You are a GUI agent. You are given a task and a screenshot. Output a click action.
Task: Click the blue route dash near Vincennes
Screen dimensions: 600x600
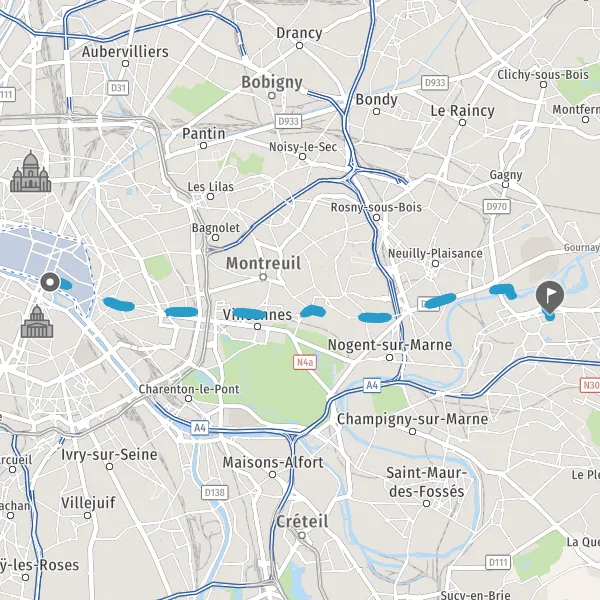[251, 313]
